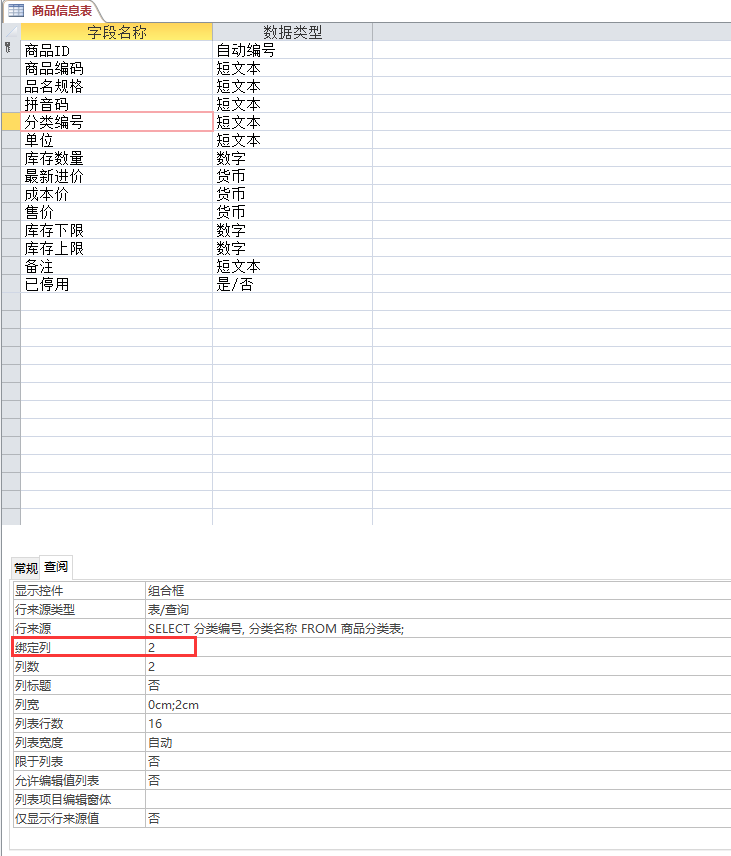Image resolution: width=731 pixels, height=856 pixels.
Task: Click the 自动编号 data type for 商品ID
Action: click(292, 50)
